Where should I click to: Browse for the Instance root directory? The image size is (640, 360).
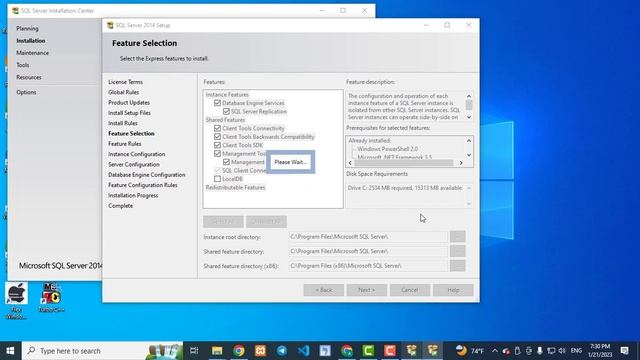pos(458,237)
